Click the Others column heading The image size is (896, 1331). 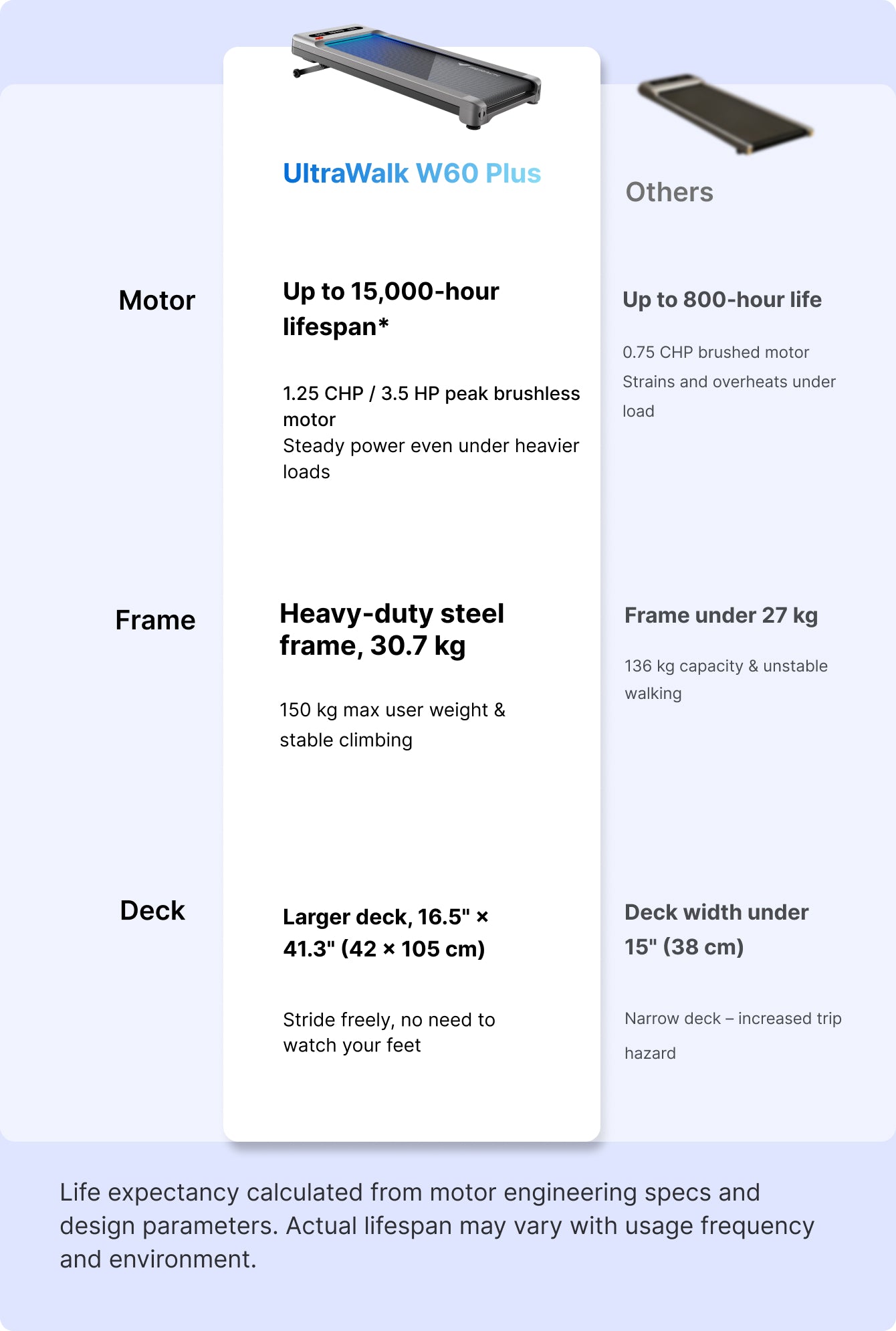coord(669,192)
